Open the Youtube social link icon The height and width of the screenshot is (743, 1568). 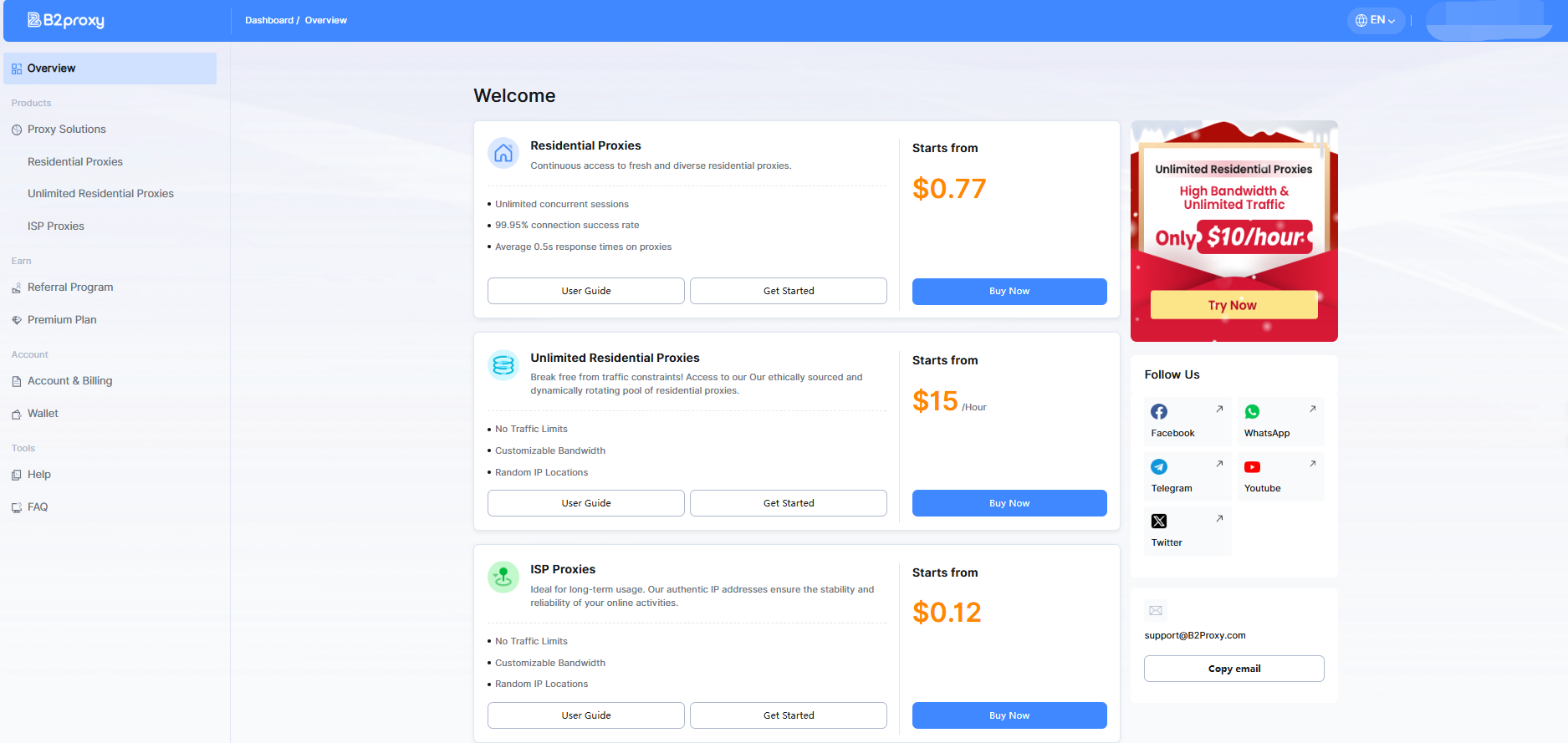1252,467
